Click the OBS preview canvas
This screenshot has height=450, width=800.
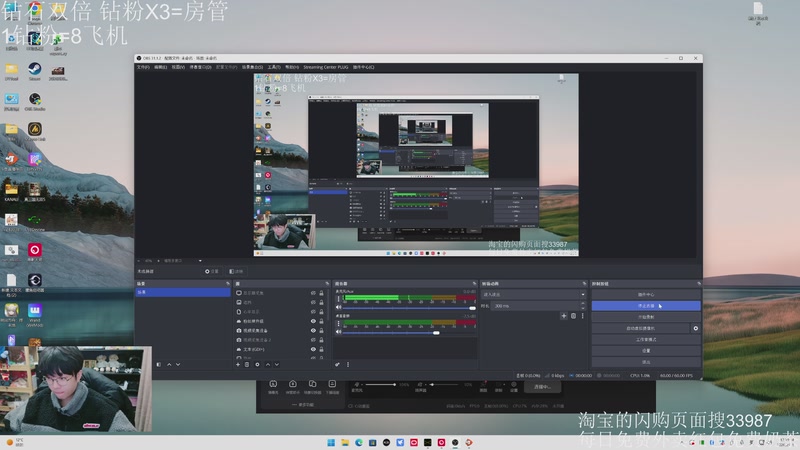pyautogui.click(x=416, y=165)
